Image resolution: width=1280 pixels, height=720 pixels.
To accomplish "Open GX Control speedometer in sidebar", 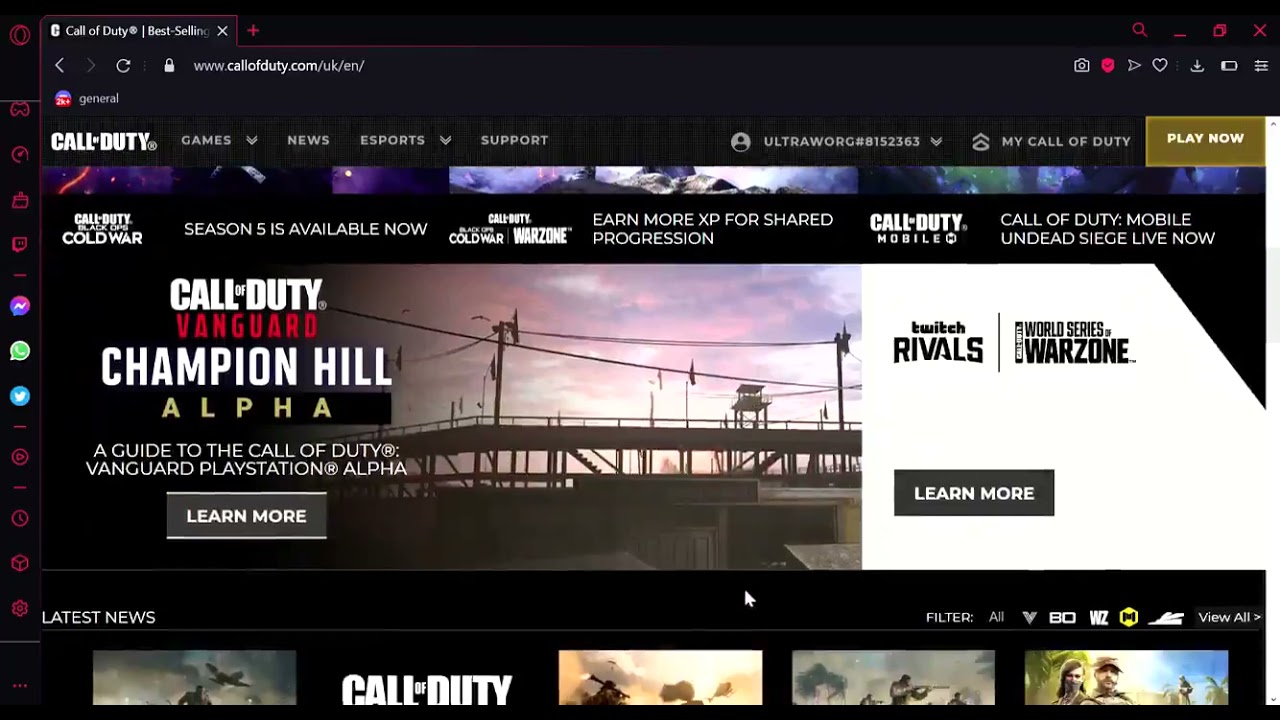I will pyautogui.click(x=20, y=155).
